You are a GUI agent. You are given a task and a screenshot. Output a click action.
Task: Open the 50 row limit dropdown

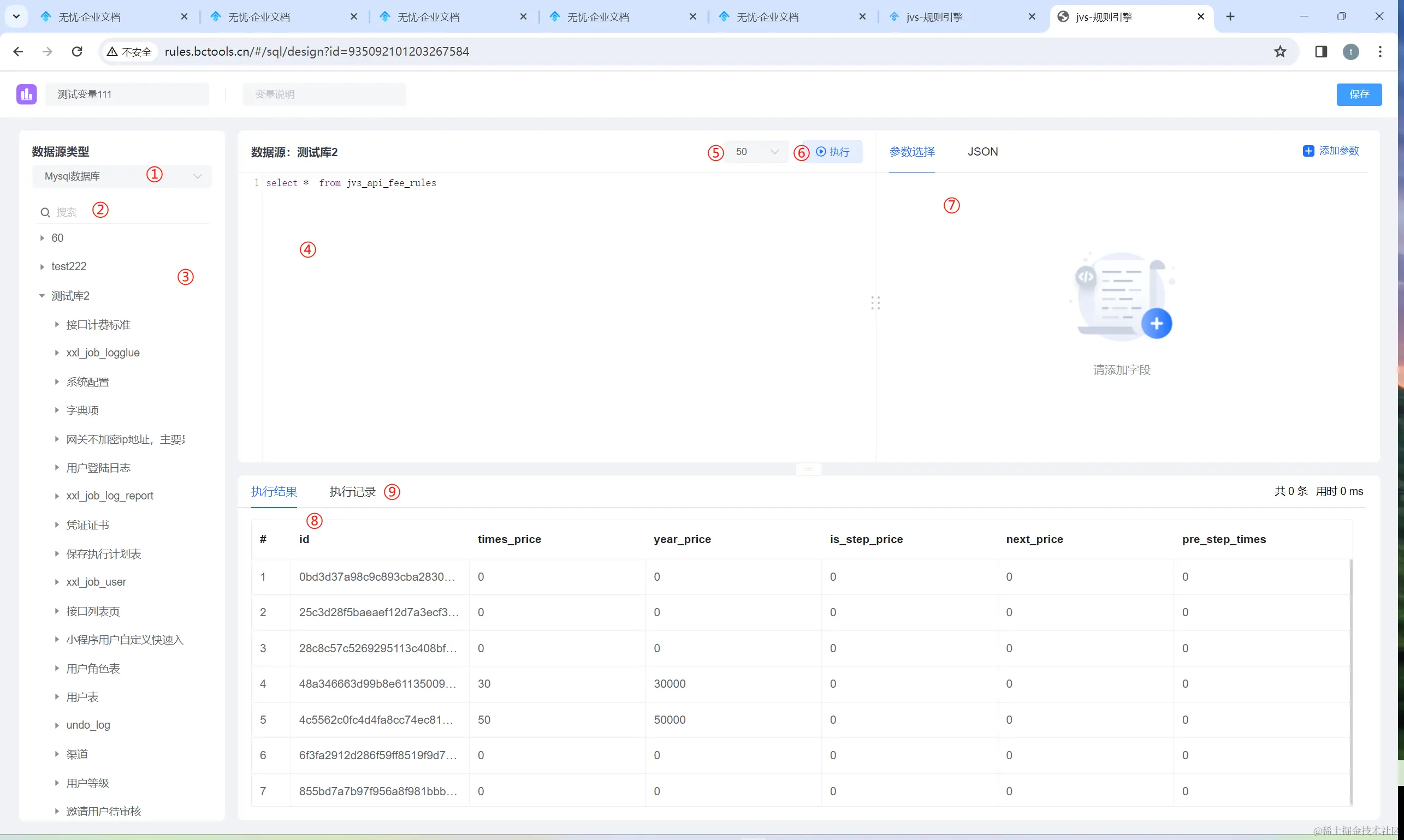pyautogui.click(x=756, y=152)
